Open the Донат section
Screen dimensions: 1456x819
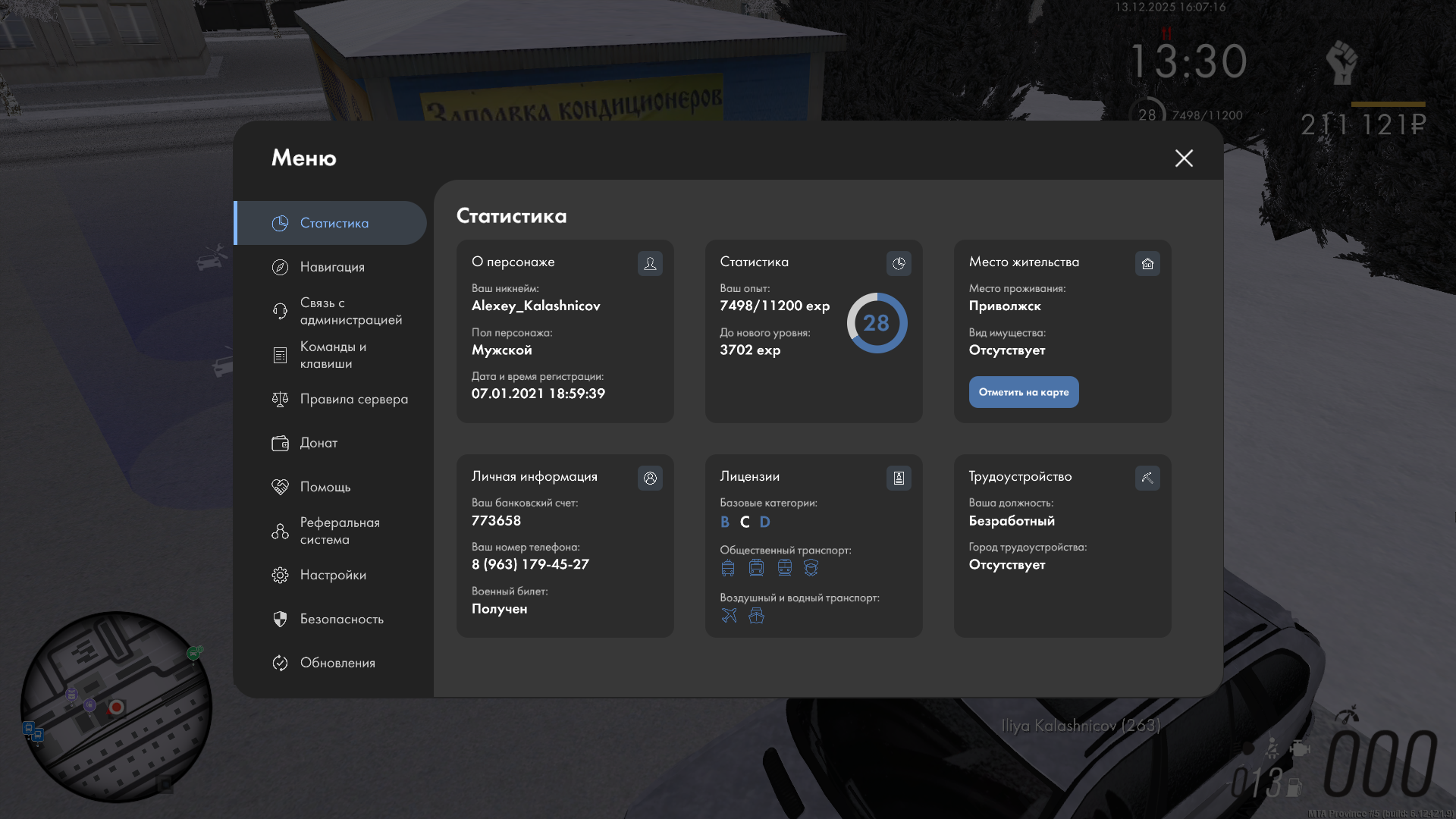(318, 443)
